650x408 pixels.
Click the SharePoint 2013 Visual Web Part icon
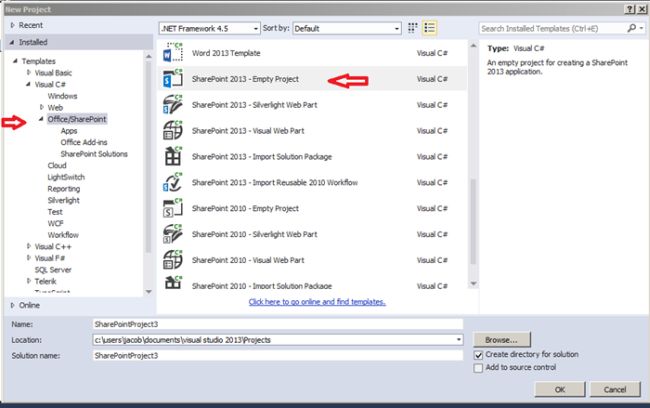(173, 131)
